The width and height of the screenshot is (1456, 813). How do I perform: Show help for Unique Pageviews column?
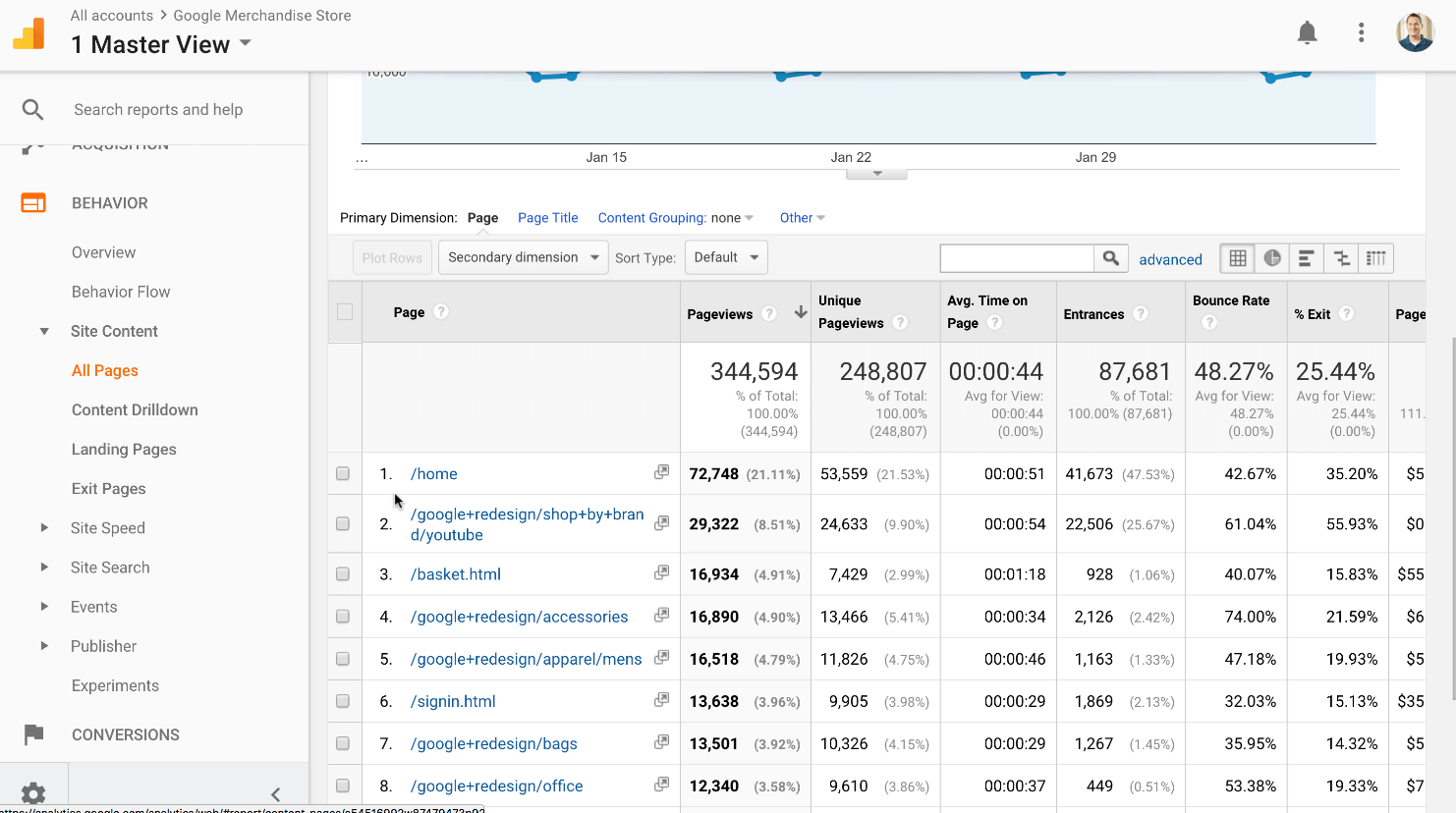pyautogui.click(x=900, y=322)
